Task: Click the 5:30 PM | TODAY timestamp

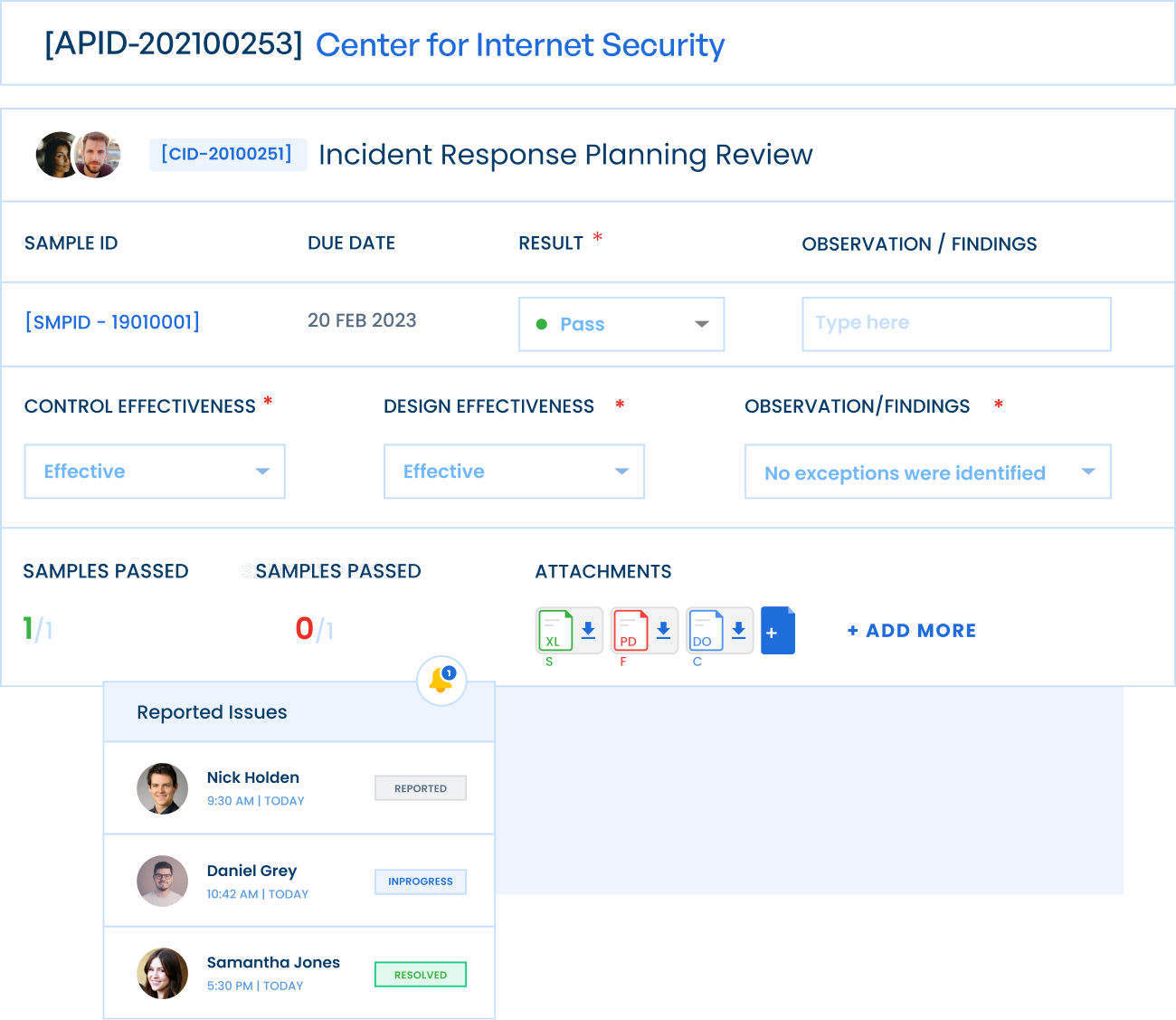Action: click(255, 986)
